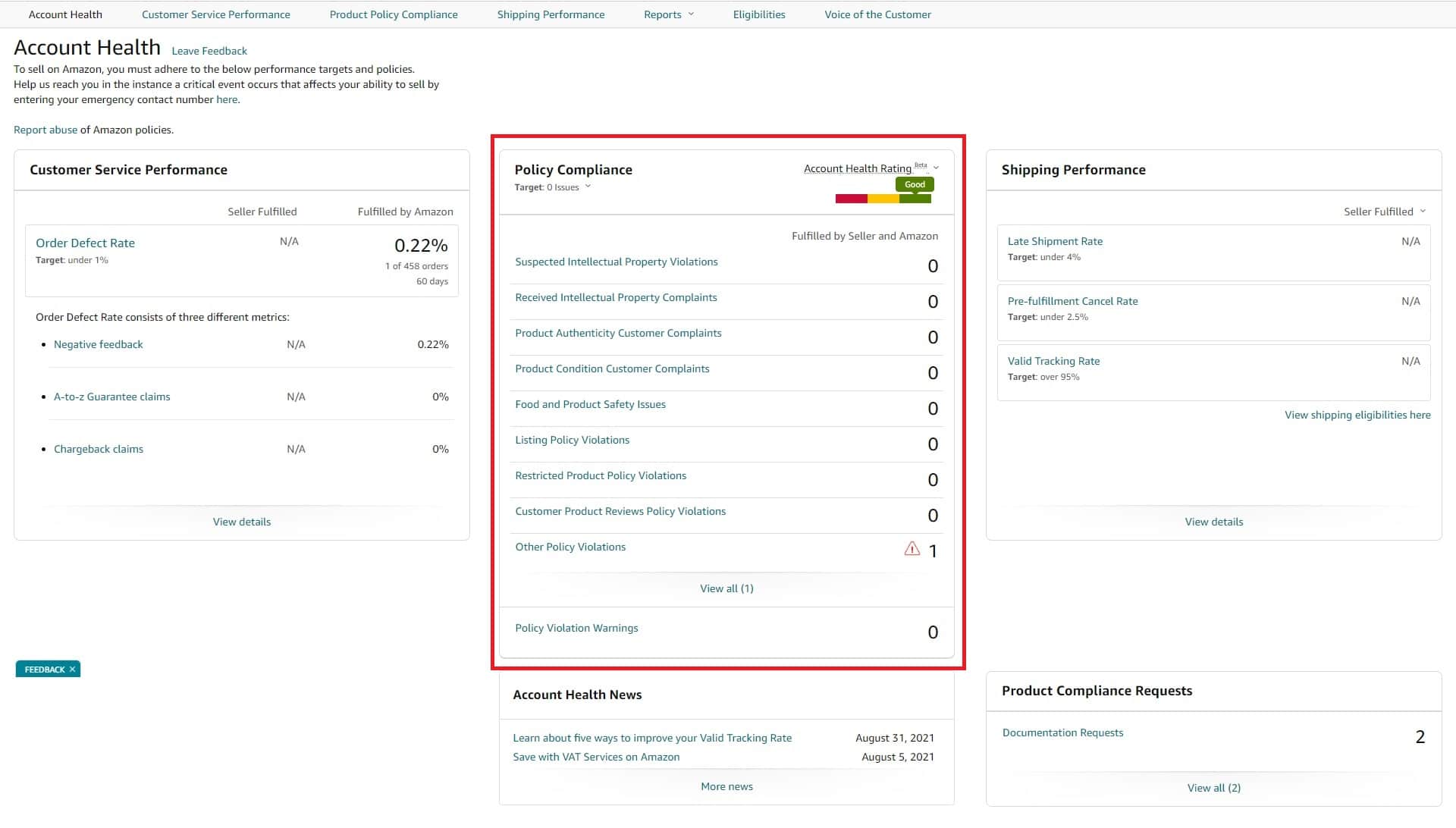This screenshot has width=1456, height=828.
Task: Click the red warning triangle beside Other Policy Violations
Action: point(912,548)
